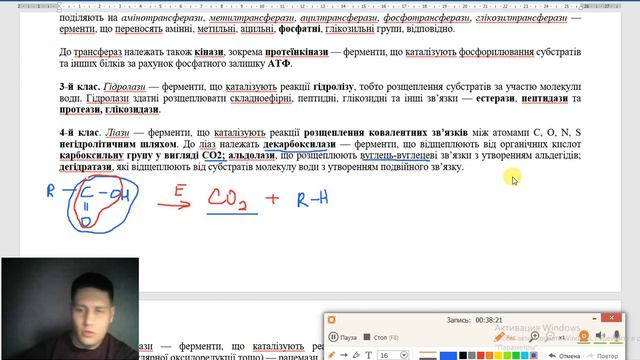Click the word альдолази

click(x=251, y=156)
